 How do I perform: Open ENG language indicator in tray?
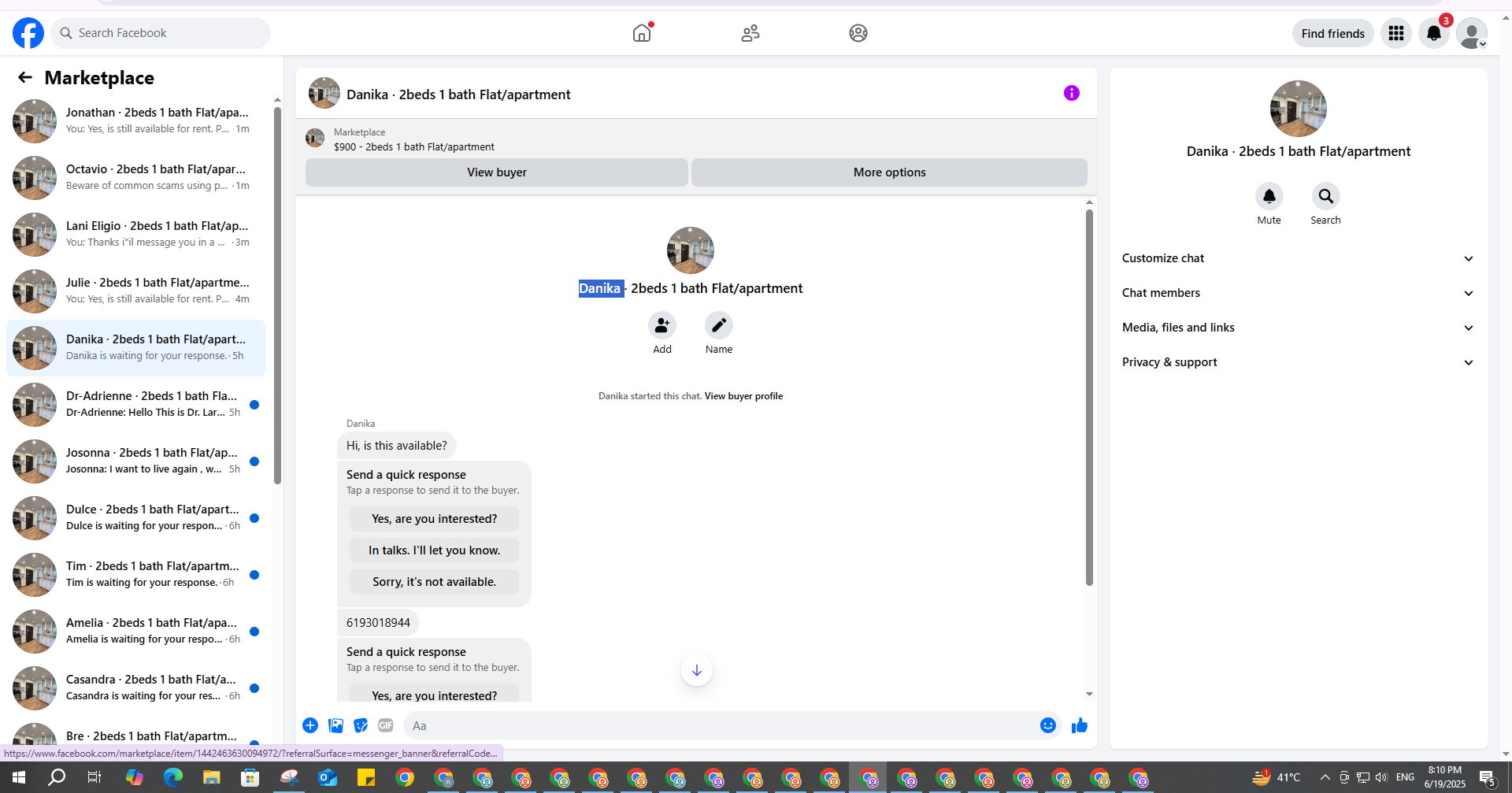click(1405, 778)
